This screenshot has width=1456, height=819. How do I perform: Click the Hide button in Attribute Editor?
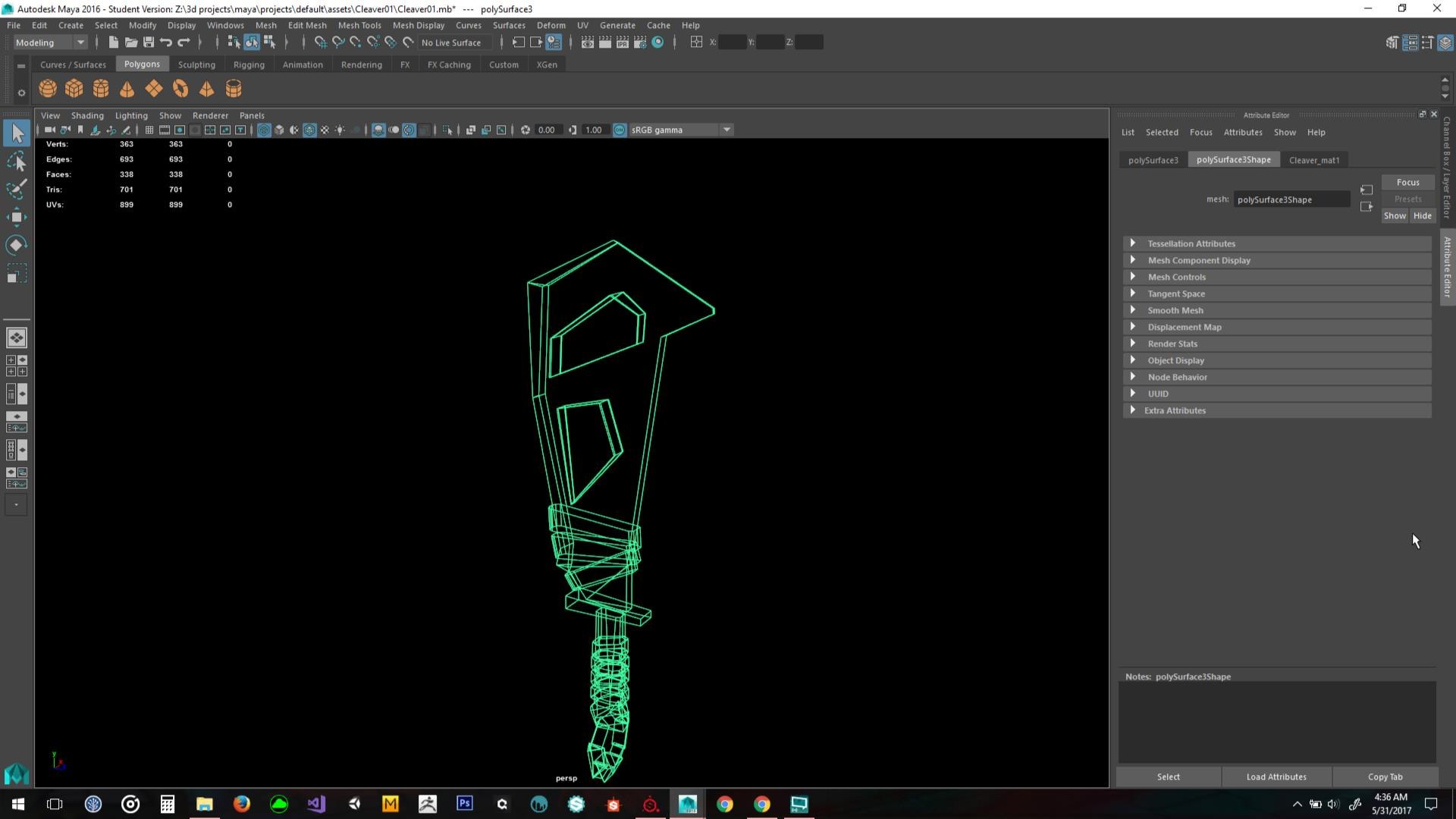pos(1423,215)
